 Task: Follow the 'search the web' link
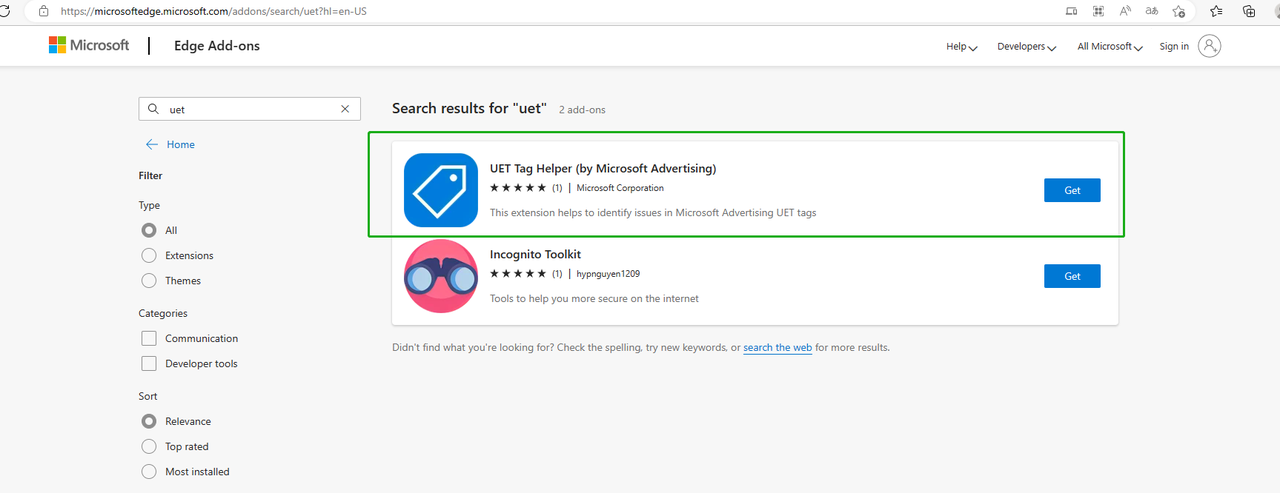tap(777, 347)
